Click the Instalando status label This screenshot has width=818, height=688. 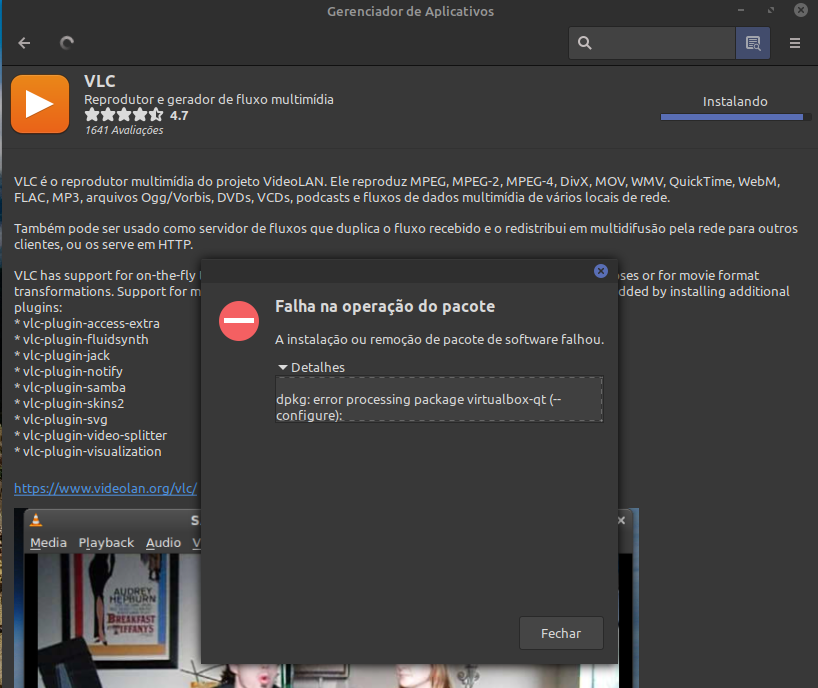(735, 101)
